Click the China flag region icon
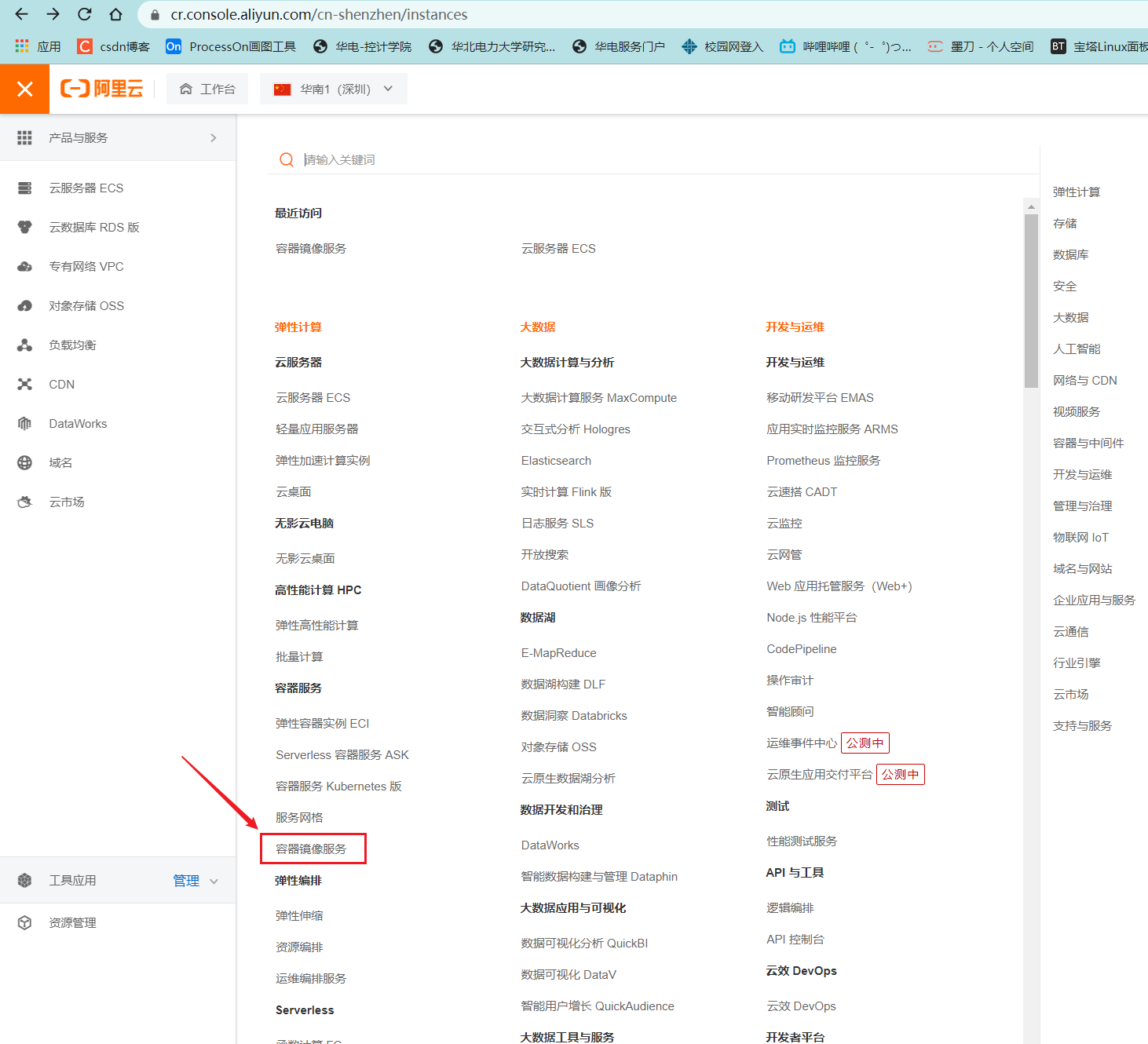1148x1044 pixels. pyautogui.click(x=282, y=89)
